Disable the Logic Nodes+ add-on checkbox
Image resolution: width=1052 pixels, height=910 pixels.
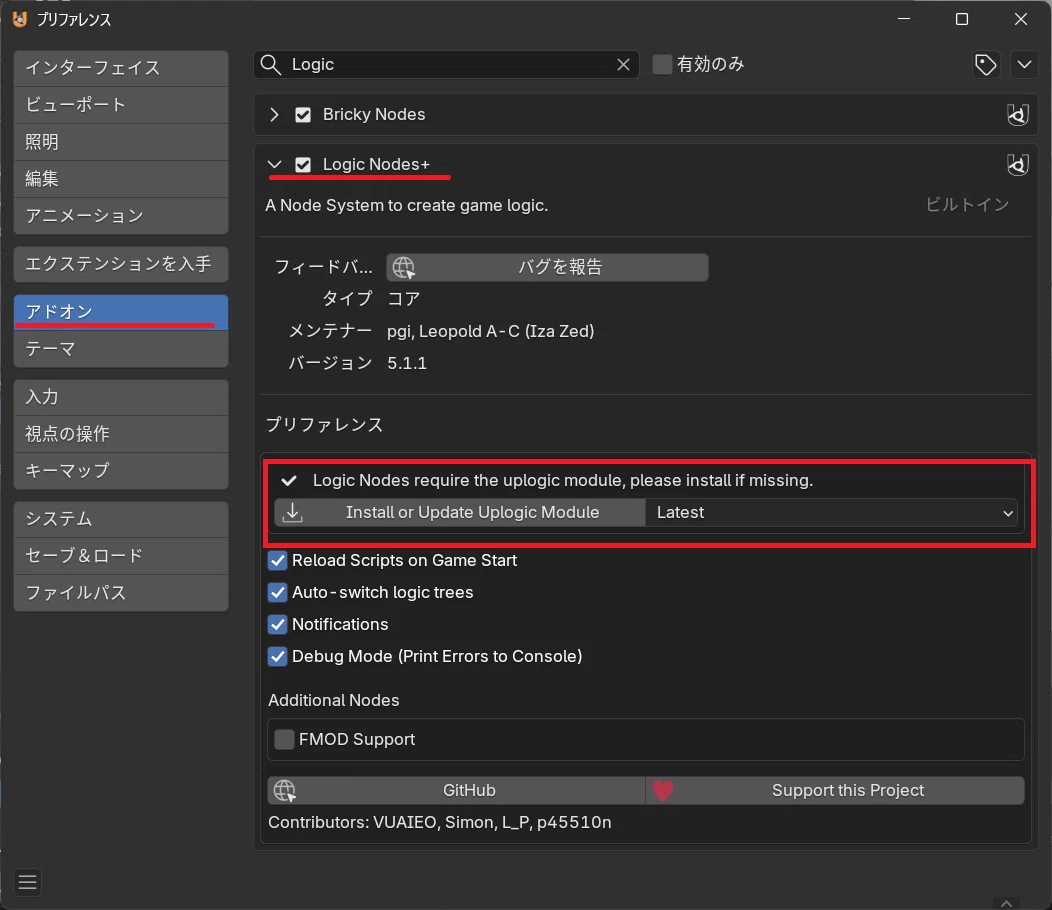tap(303, 164)
